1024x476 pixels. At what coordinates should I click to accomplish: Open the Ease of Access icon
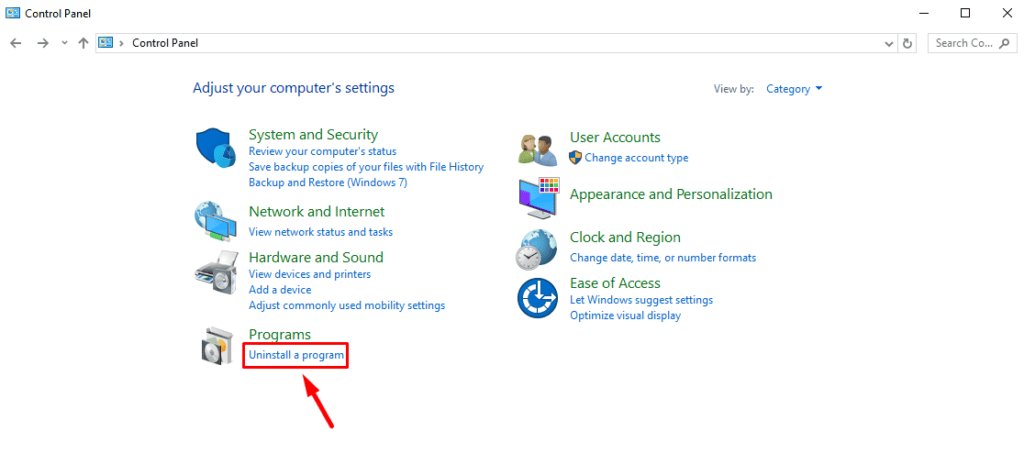tap(537, 298)
